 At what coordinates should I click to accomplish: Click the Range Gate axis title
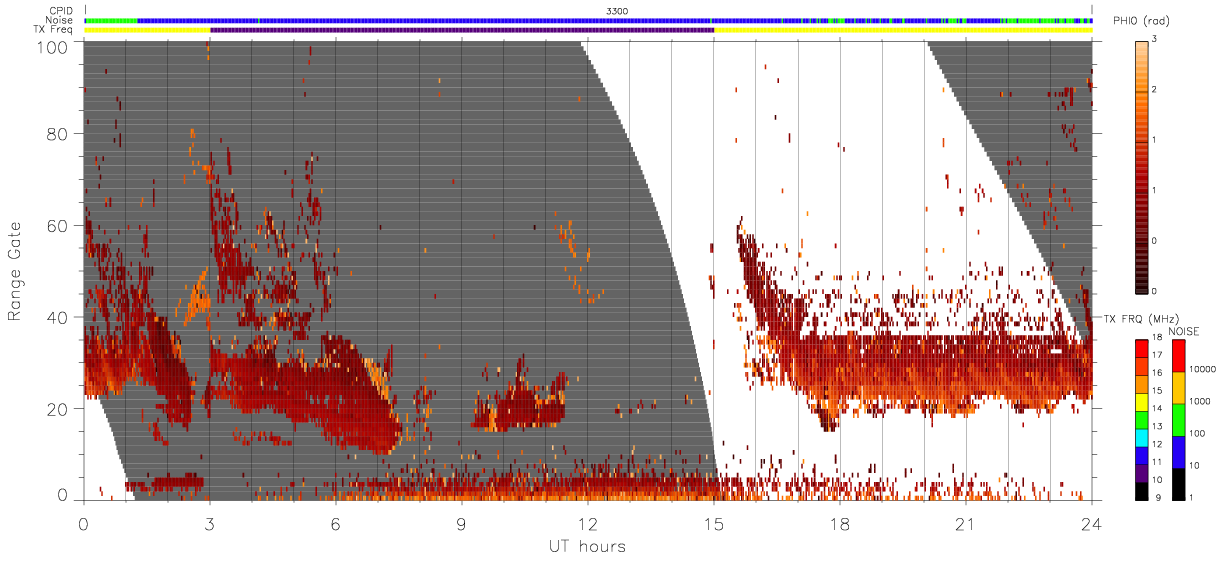click(x=15, y=272)
